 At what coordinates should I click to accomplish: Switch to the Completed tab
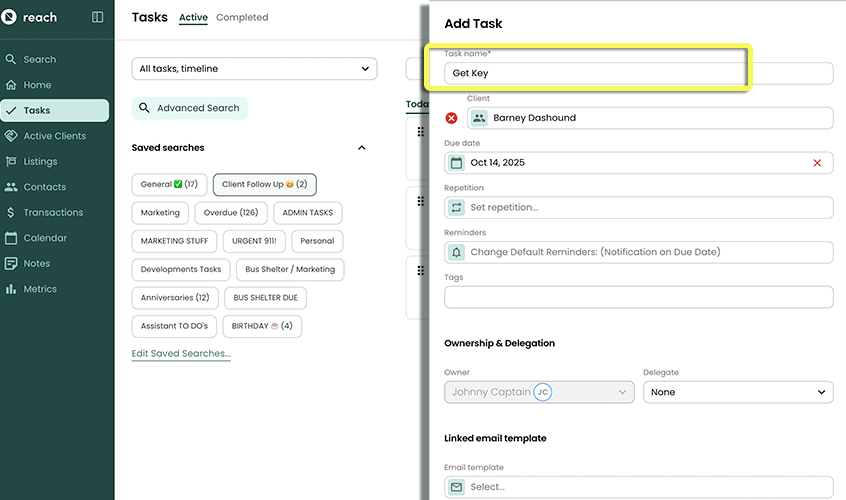point(242,17)
